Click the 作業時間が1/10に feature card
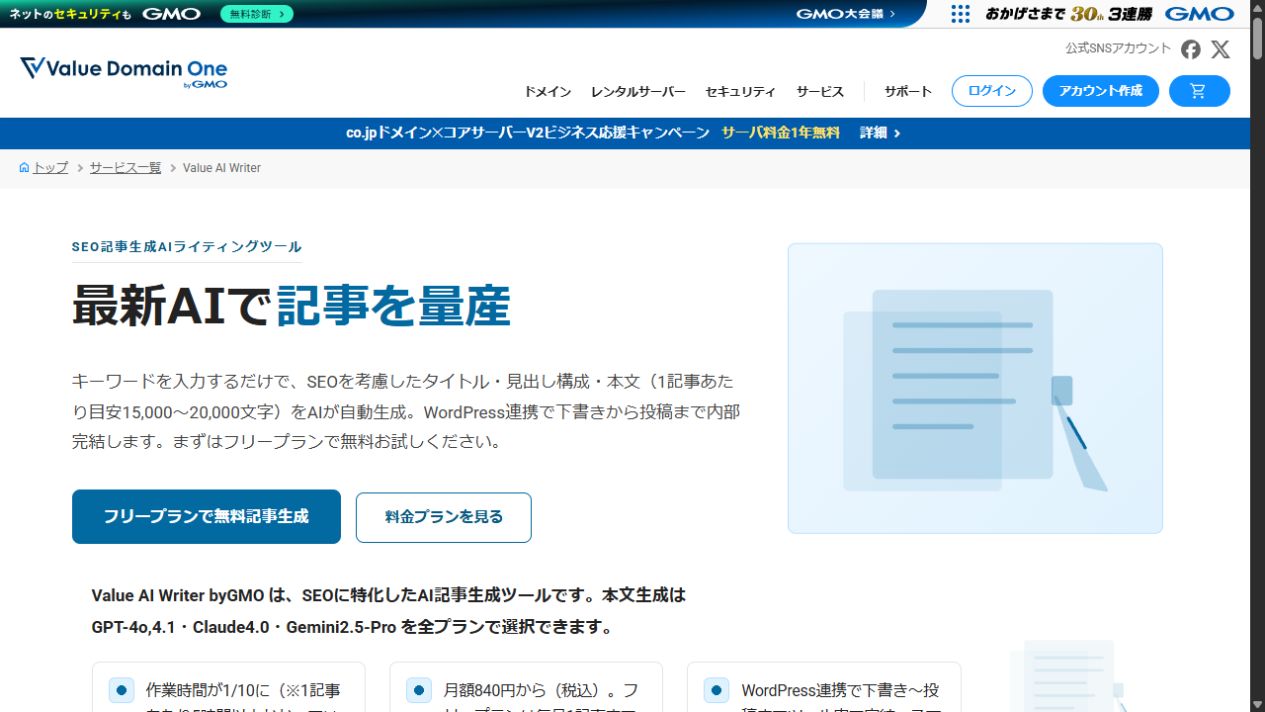Screen dimensions: 1265x712 [228, 688]
